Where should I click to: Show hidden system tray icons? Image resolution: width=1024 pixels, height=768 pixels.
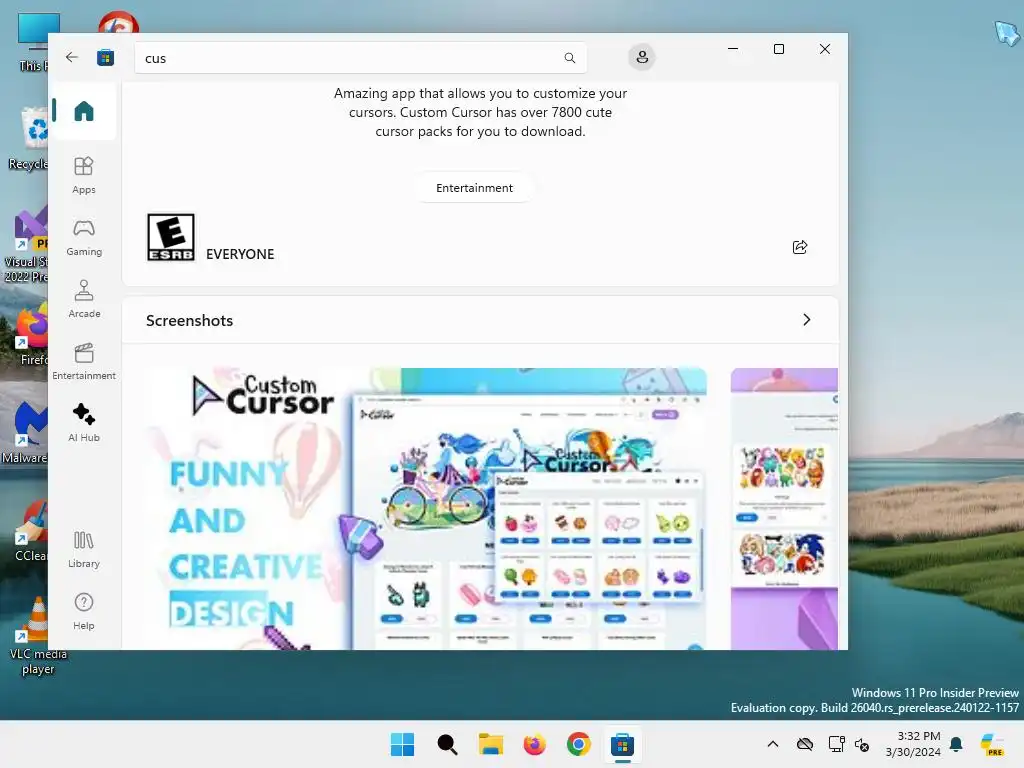click(x=773, y=744)
